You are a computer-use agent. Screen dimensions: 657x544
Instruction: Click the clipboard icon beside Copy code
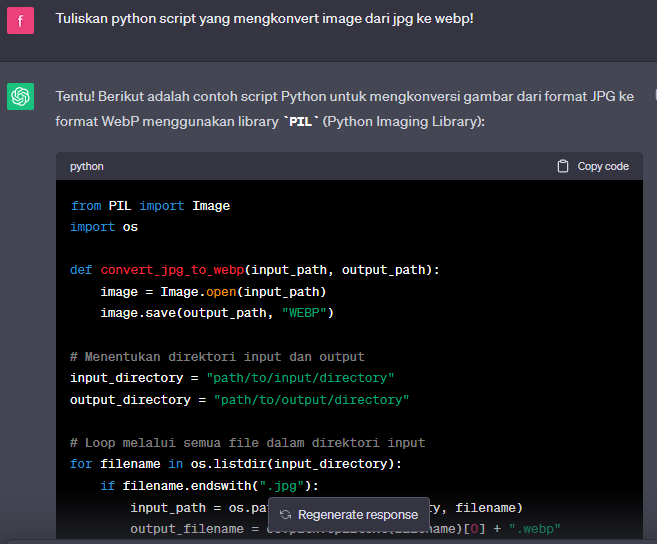(x=563, y=166)
